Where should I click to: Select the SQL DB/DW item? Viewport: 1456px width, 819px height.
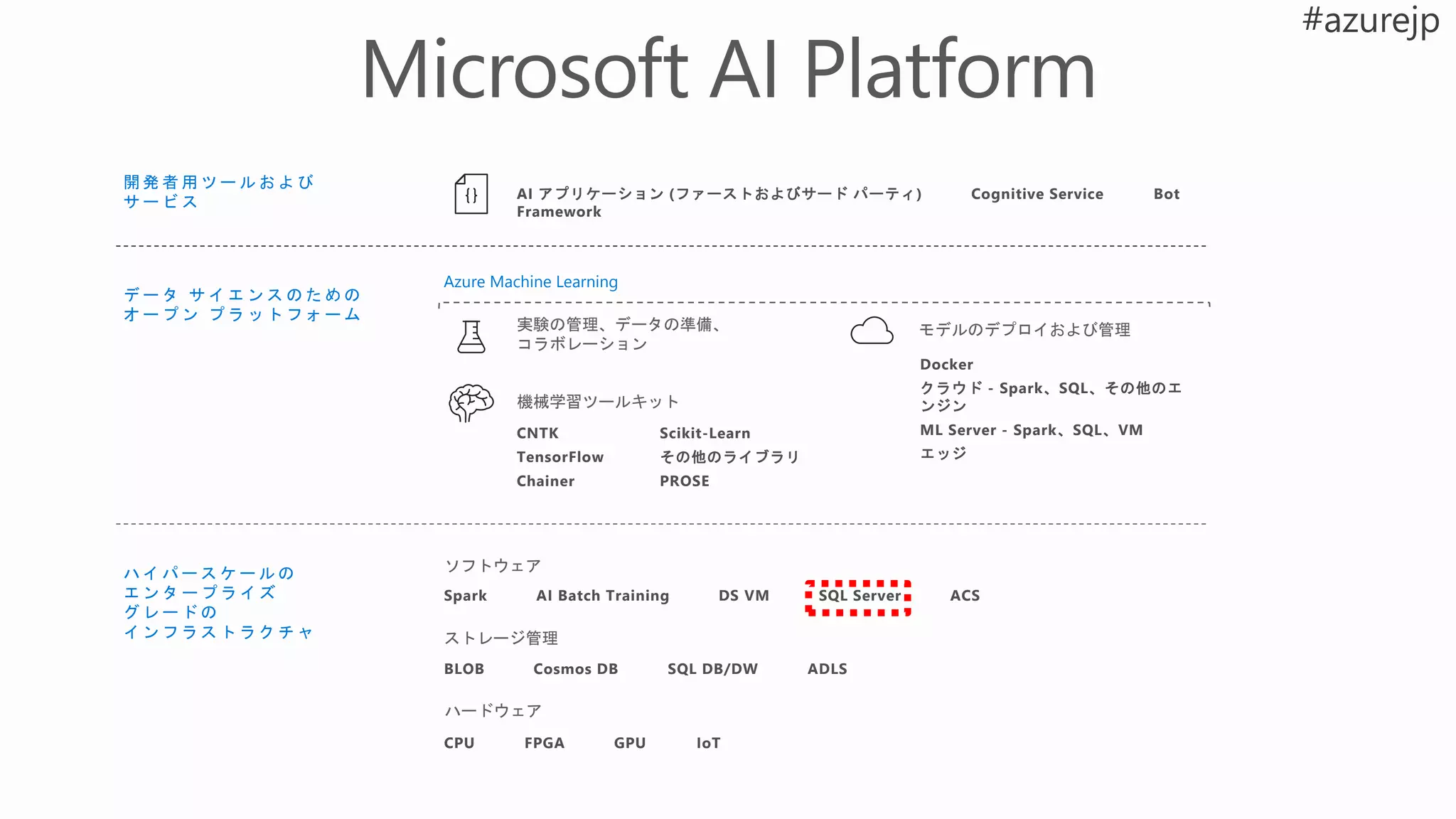712,669
